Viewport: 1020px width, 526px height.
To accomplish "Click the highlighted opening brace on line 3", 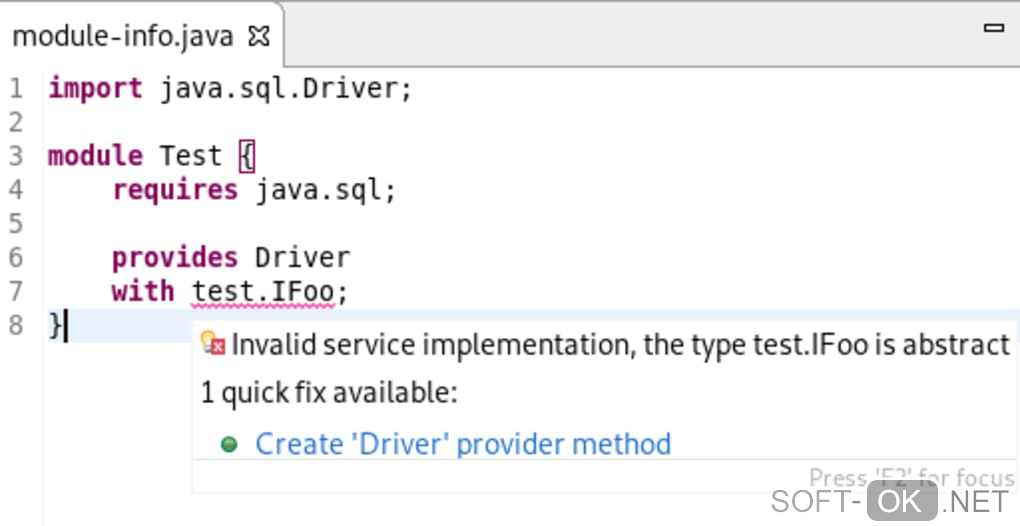I will [247, 156].
